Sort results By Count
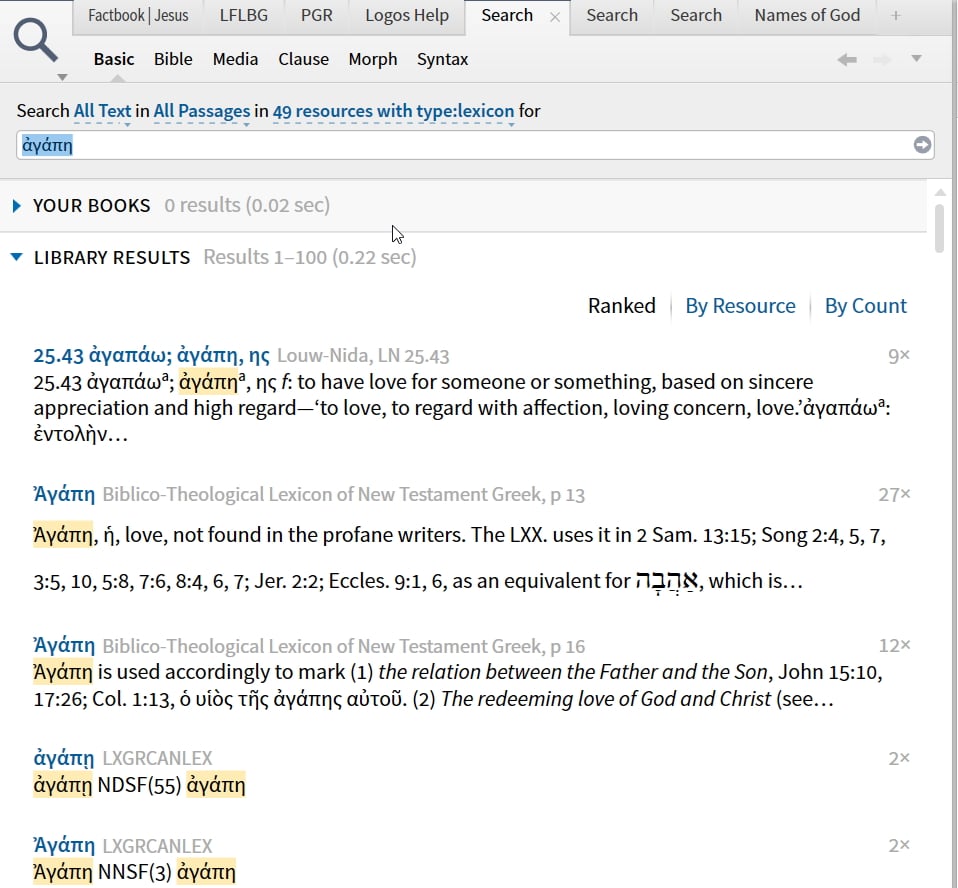Image resolution: width=958 pixels, height=888 pixels. point(866,306)
